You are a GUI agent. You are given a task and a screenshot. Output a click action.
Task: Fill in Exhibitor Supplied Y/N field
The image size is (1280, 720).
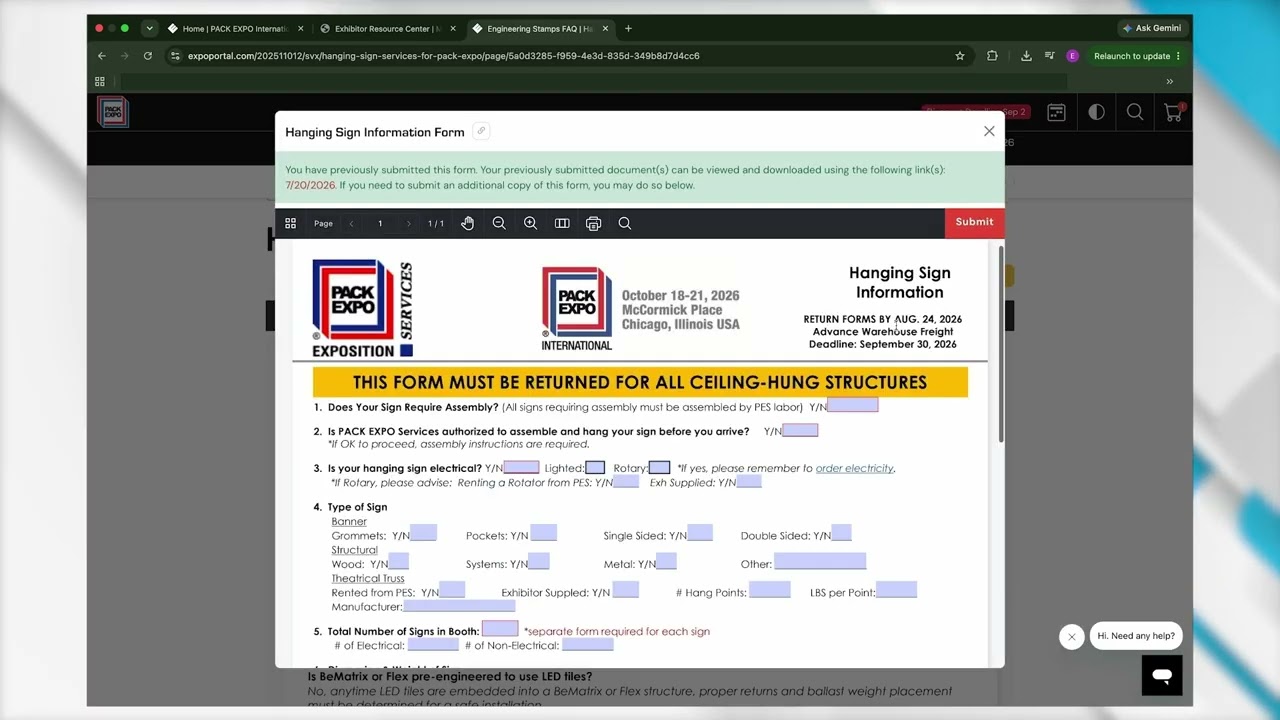pyautogui.click(x=625, y=590)
